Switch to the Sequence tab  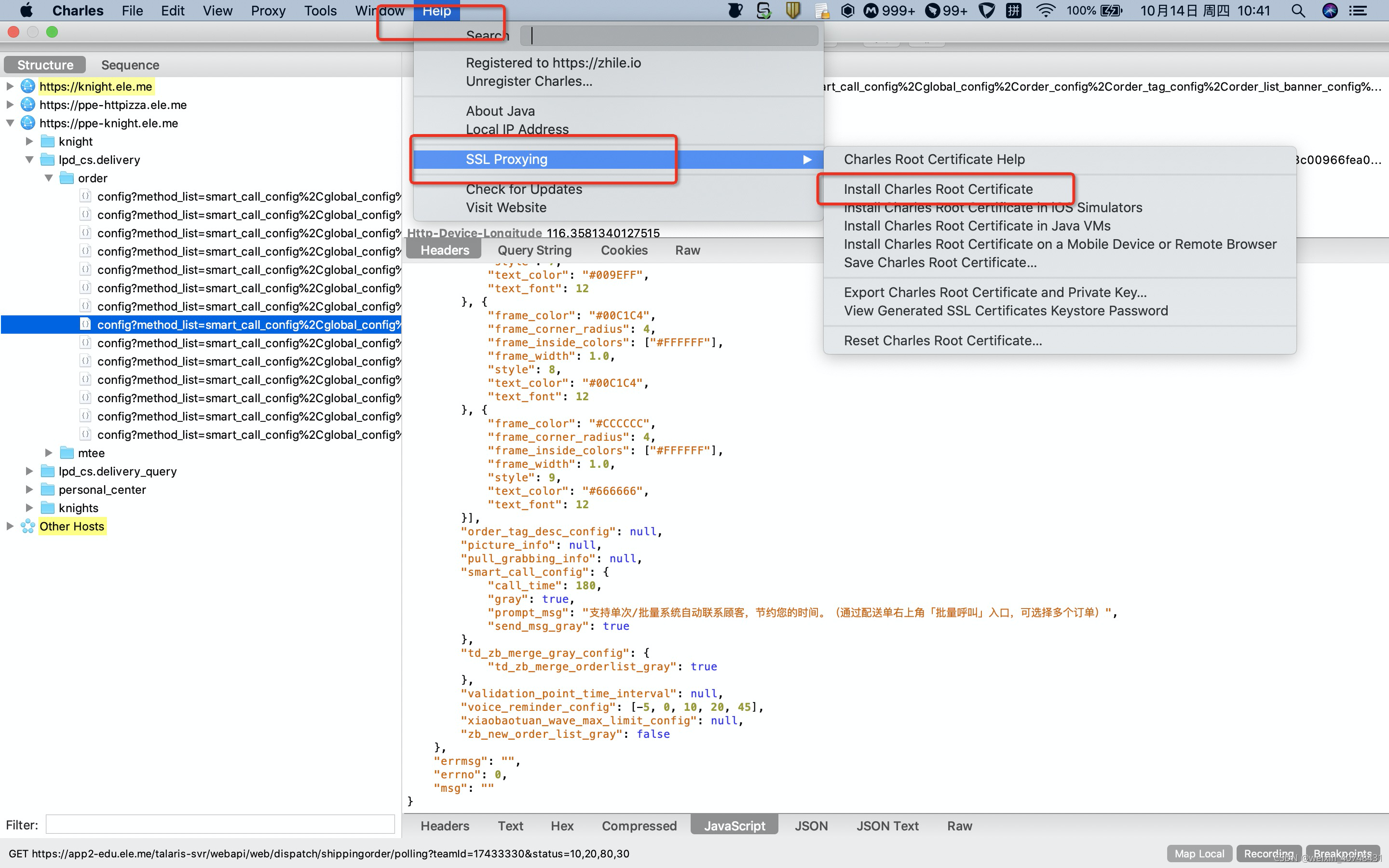coord(130,65)
